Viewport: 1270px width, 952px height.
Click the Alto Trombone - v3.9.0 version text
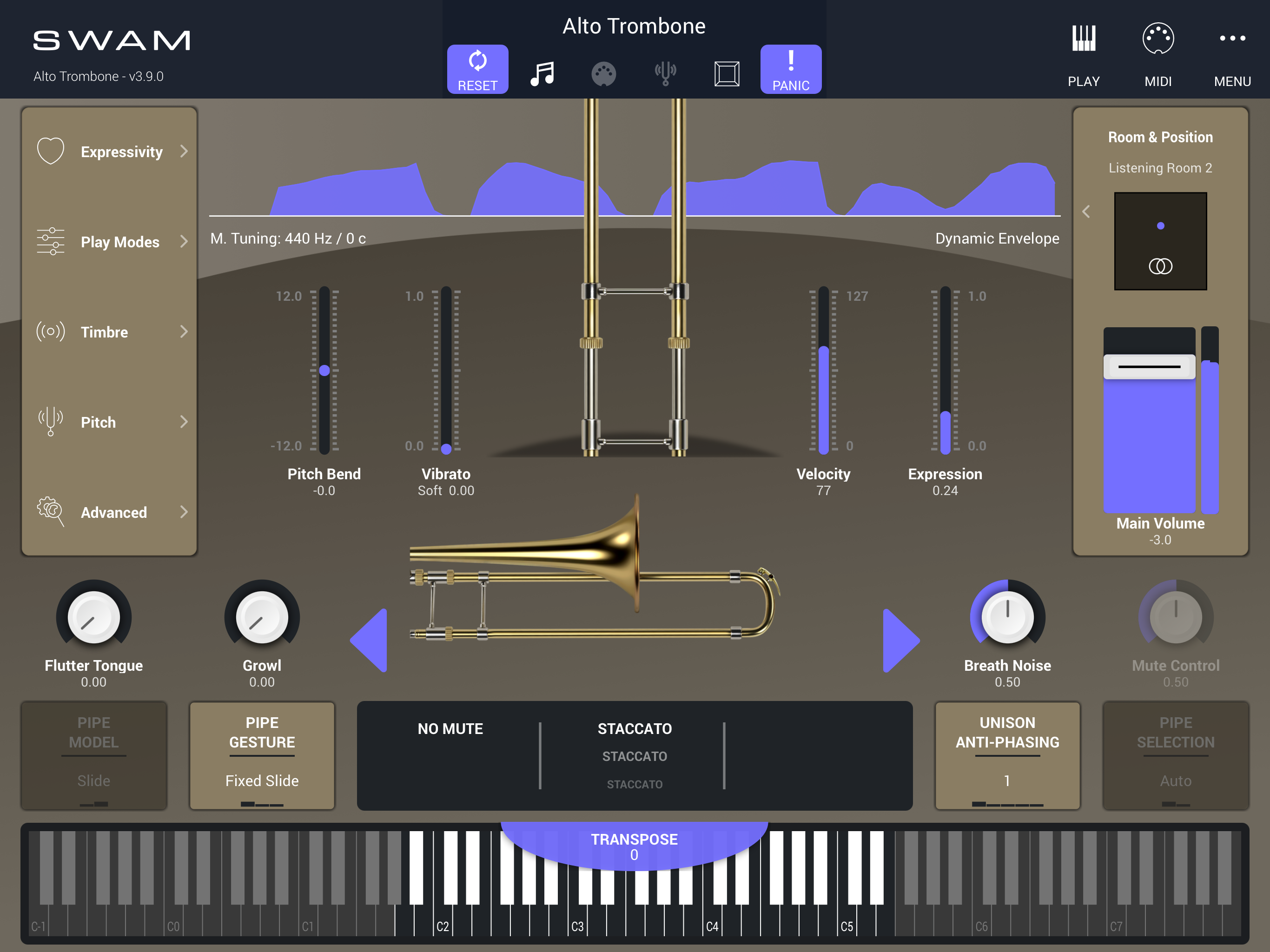(98, 76)
